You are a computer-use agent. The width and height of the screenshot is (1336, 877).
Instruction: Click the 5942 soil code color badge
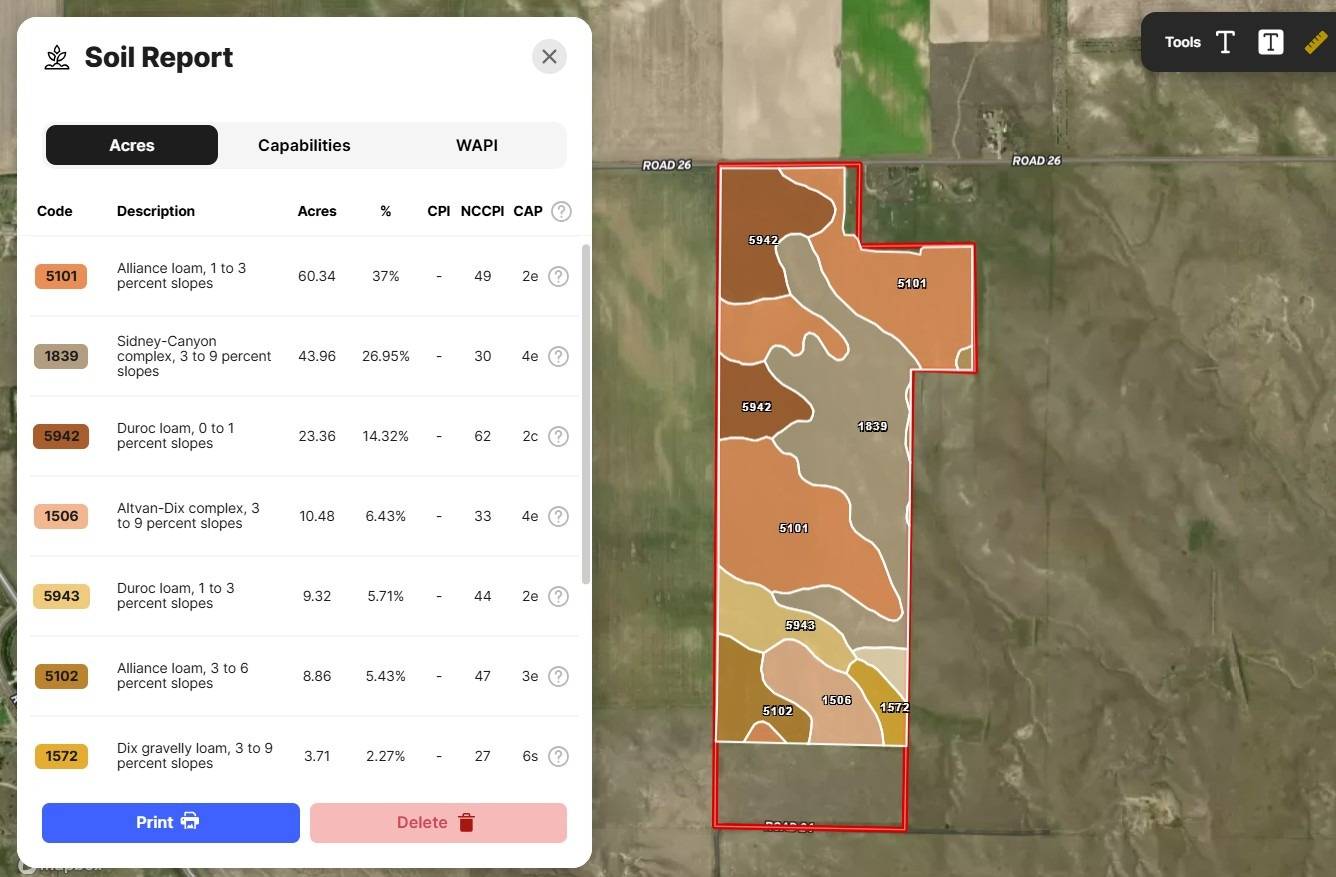click(x=61, y=436)
